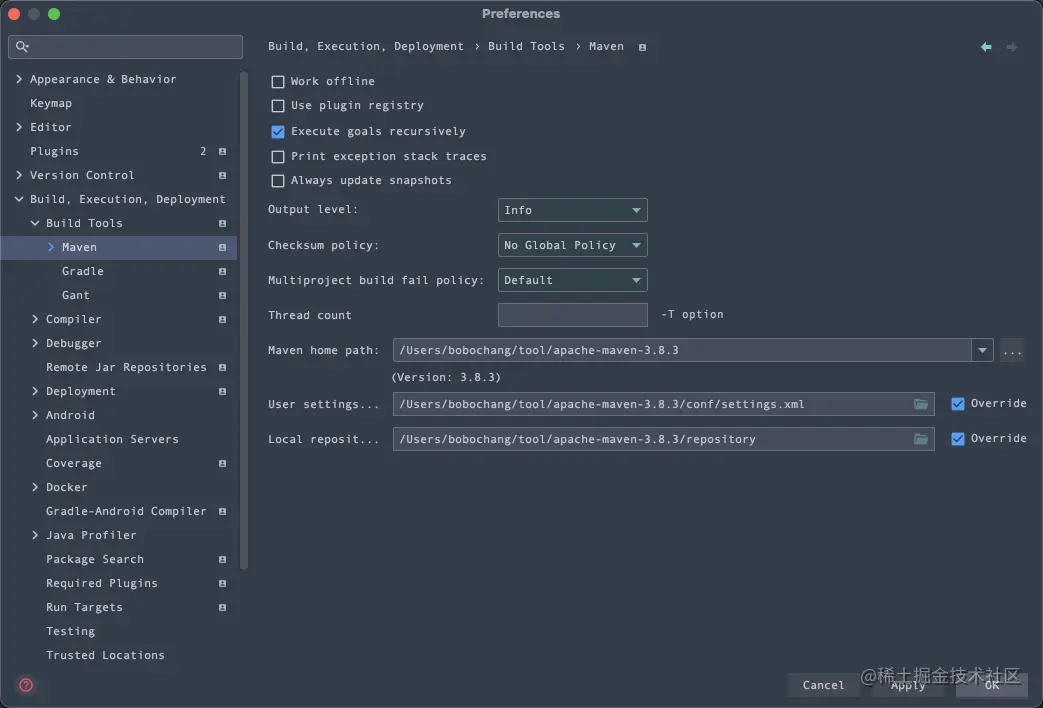Uncheck Execute goals recursively
Viewport: 1043px width, 708px height.
click(x=278, y=131)
